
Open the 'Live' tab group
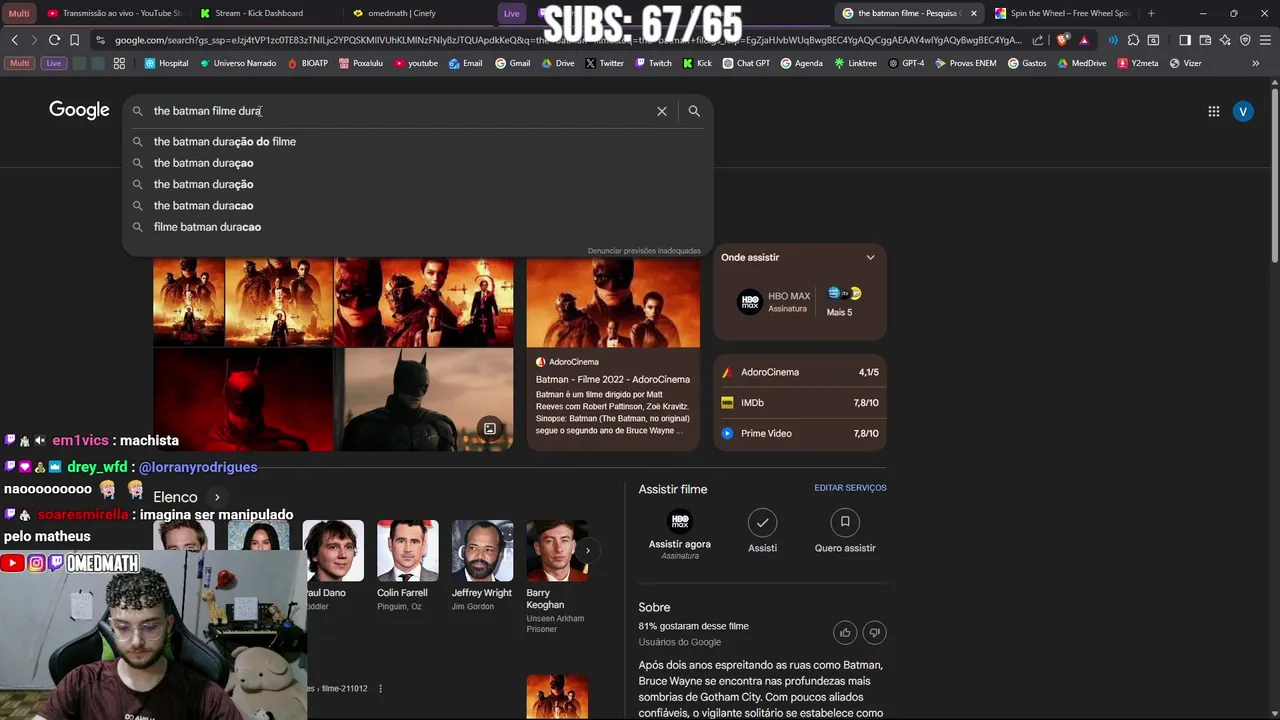click(x=511, y=13)
